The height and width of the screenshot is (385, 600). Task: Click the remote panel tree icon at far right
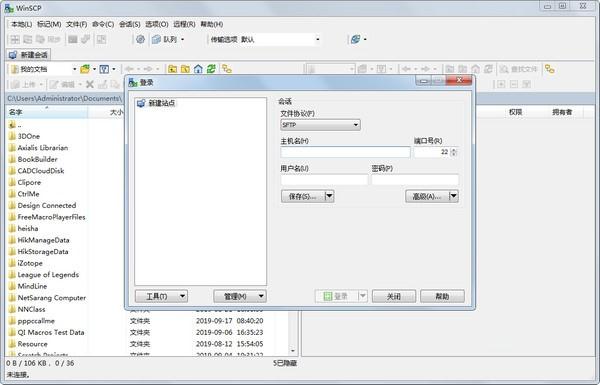coord(550,69)
